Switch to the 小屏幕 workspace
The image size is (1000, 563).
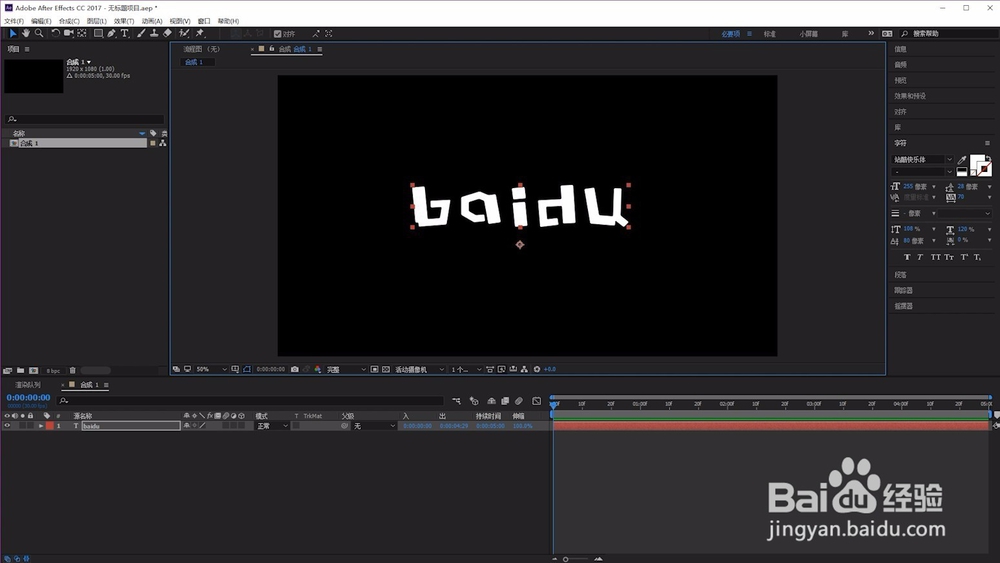pos(809,34)
